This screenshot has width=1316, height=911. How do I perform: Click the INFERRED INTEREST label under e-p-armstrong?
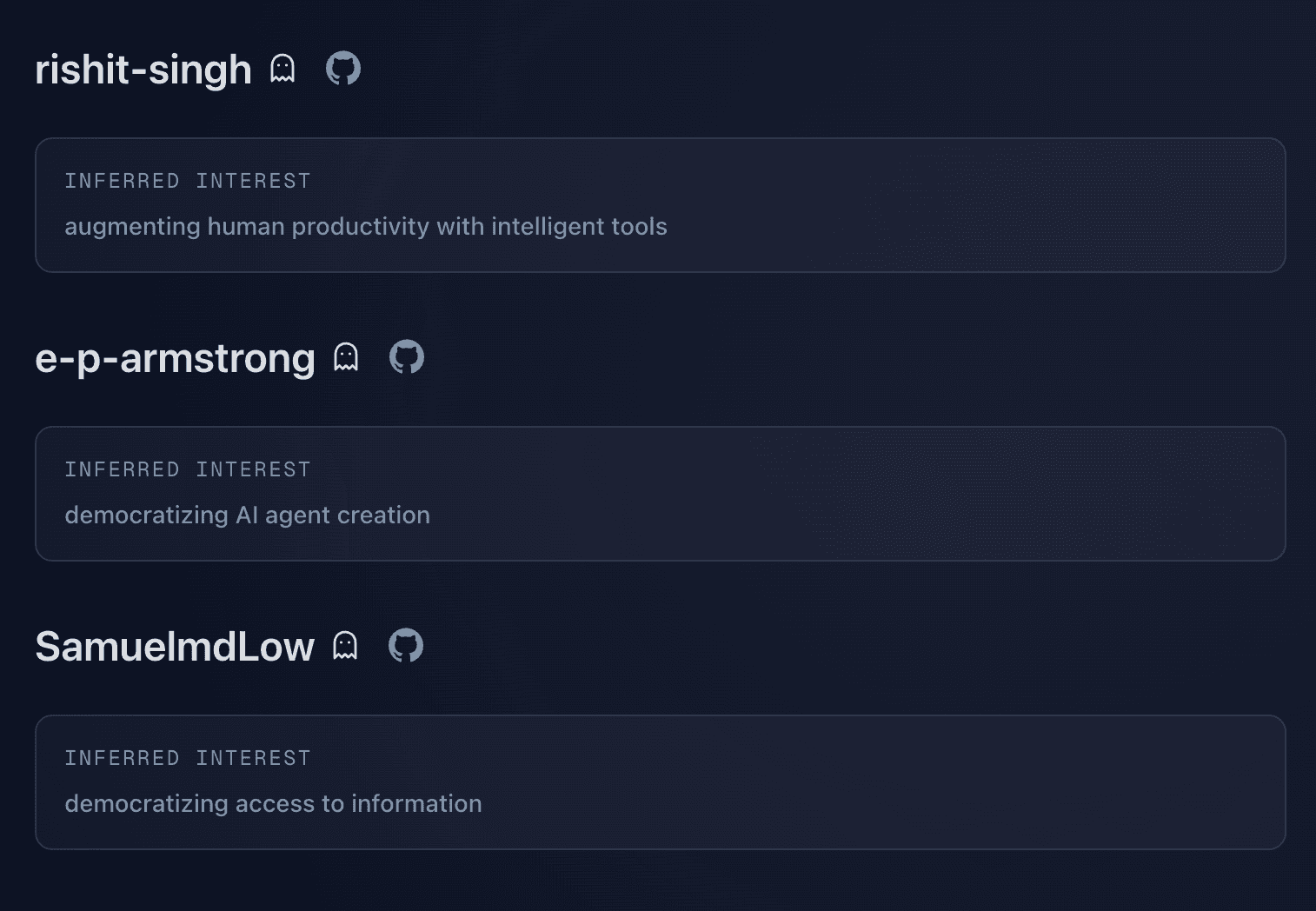pyautogui.click(x=187, y=469)
